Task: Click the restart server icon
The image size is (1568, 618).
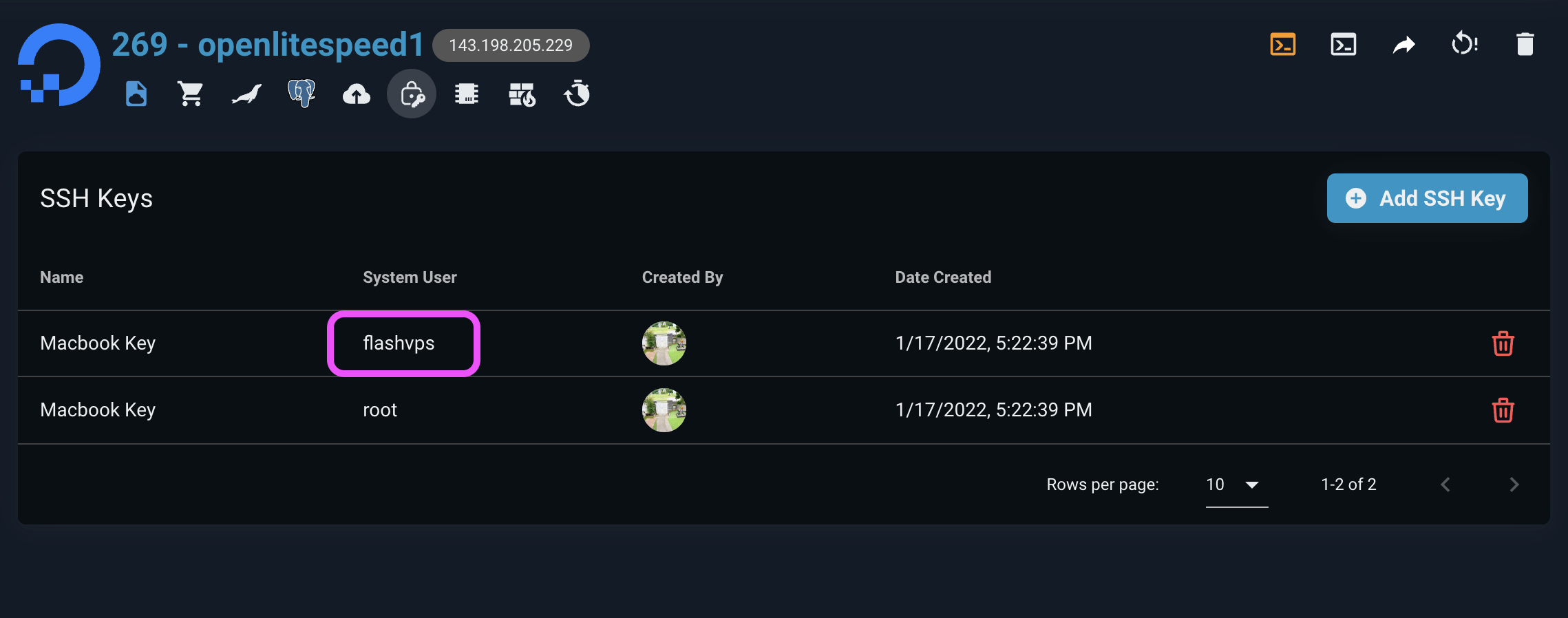Action: coord(1464,45)
